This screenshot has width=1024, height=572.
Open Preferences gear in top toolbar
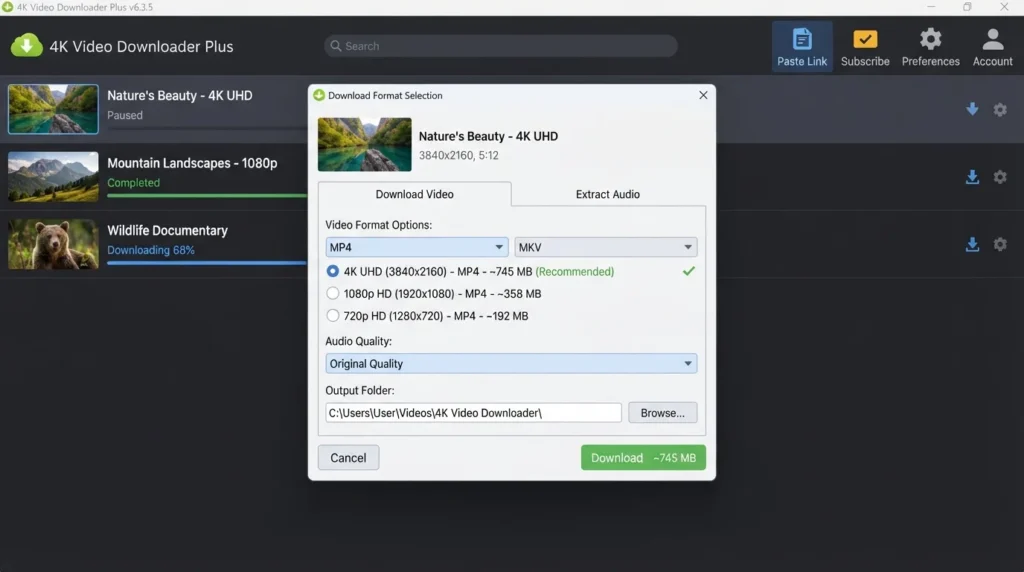[931, 46]
